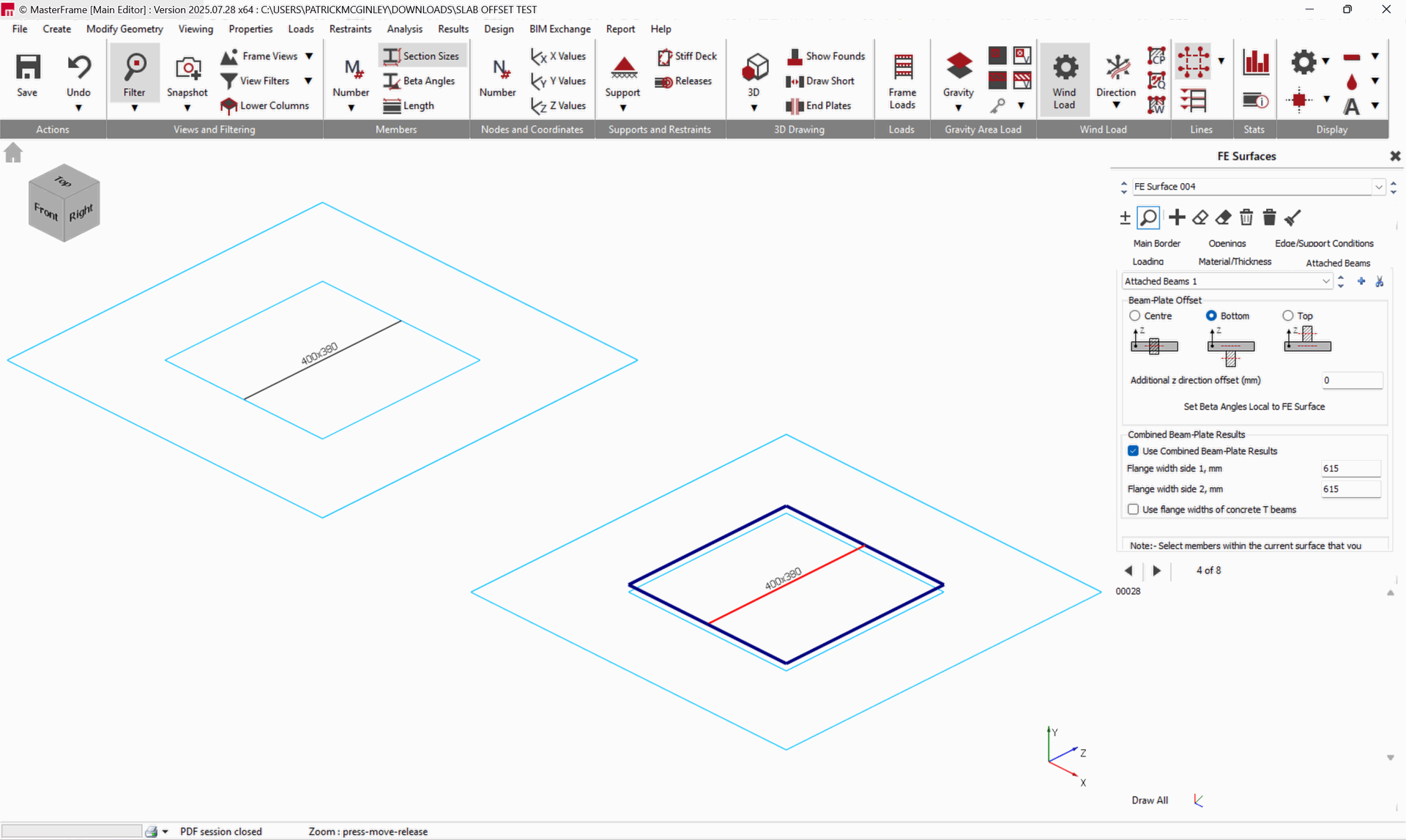Click the Flange width side 1 field
Image resolution: width=1406 pixels, height=840 pixels.
click(1350, 469)
